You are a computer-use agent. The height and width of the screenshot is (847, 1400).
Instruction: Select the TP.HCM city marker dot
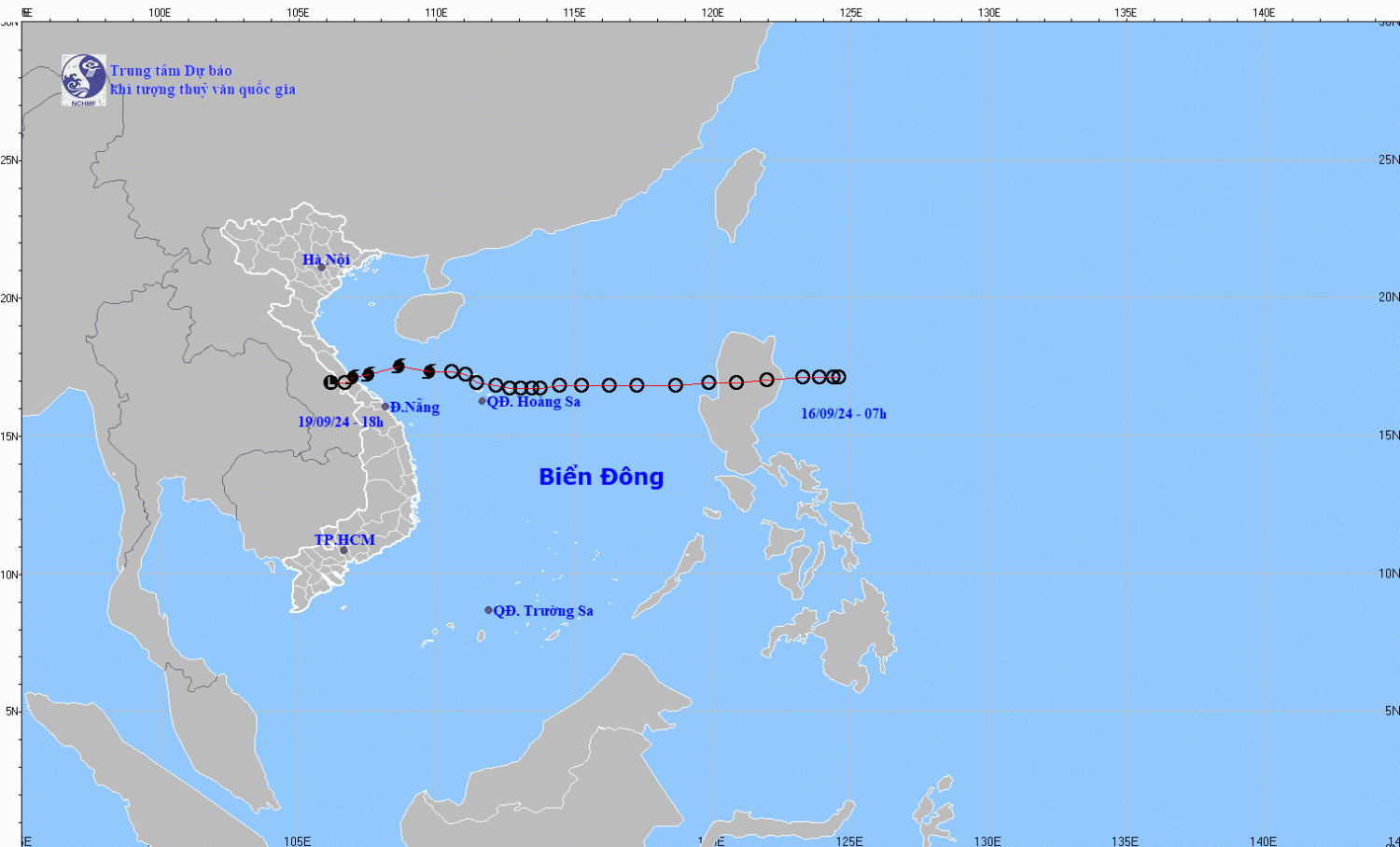click(343, 550)
